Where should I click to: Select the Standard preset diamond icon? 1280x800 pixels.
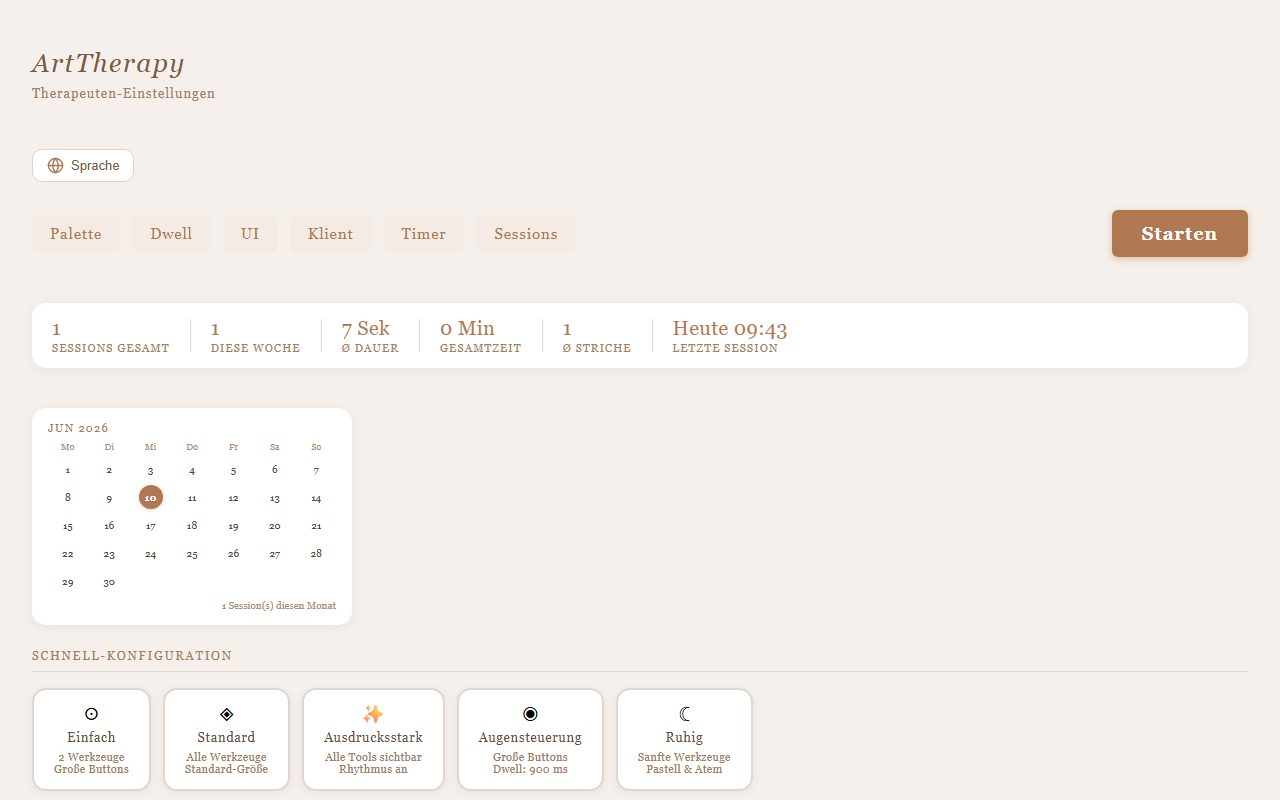226,714
